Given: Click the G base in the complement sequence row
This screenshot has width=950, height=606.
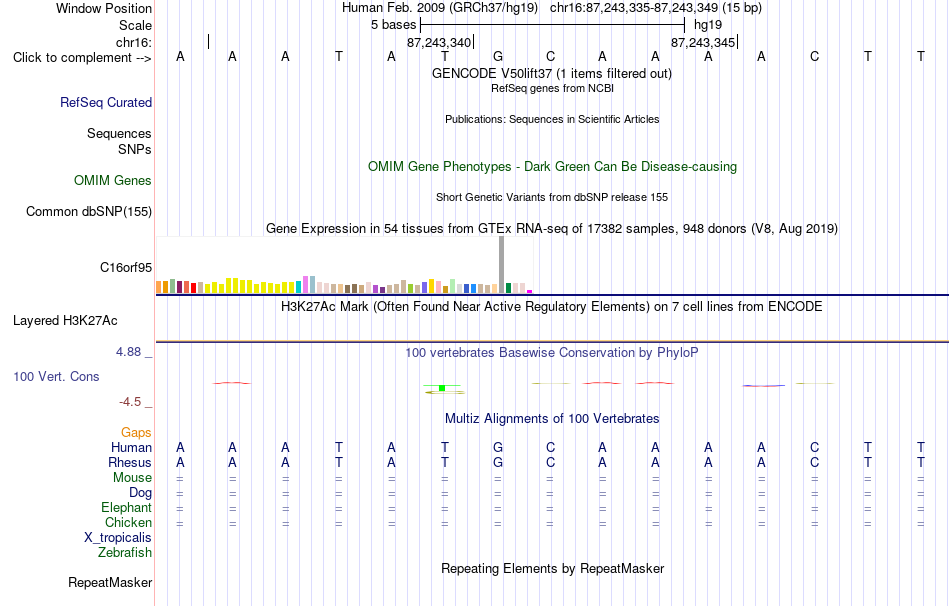Looking at the screenshot, I should pyautogui.click(x=498, y=56).
